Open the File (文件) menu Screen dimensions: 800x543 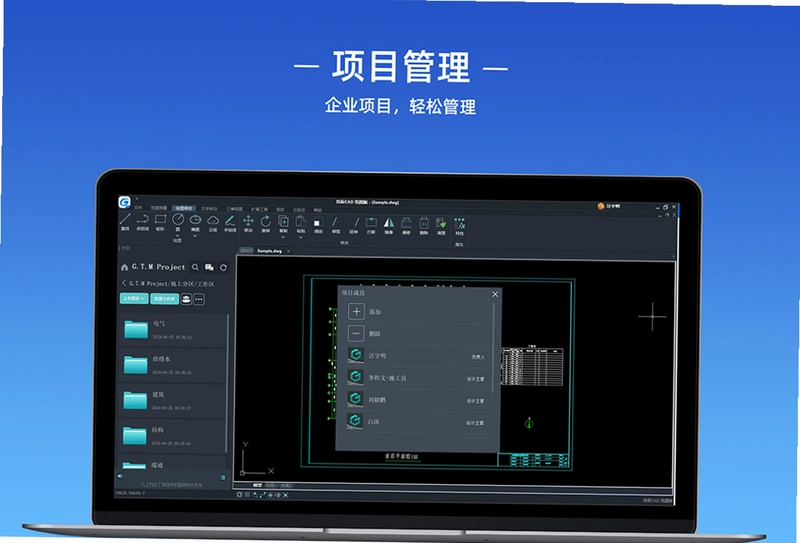pyautogui.click(x=138, y=208)
